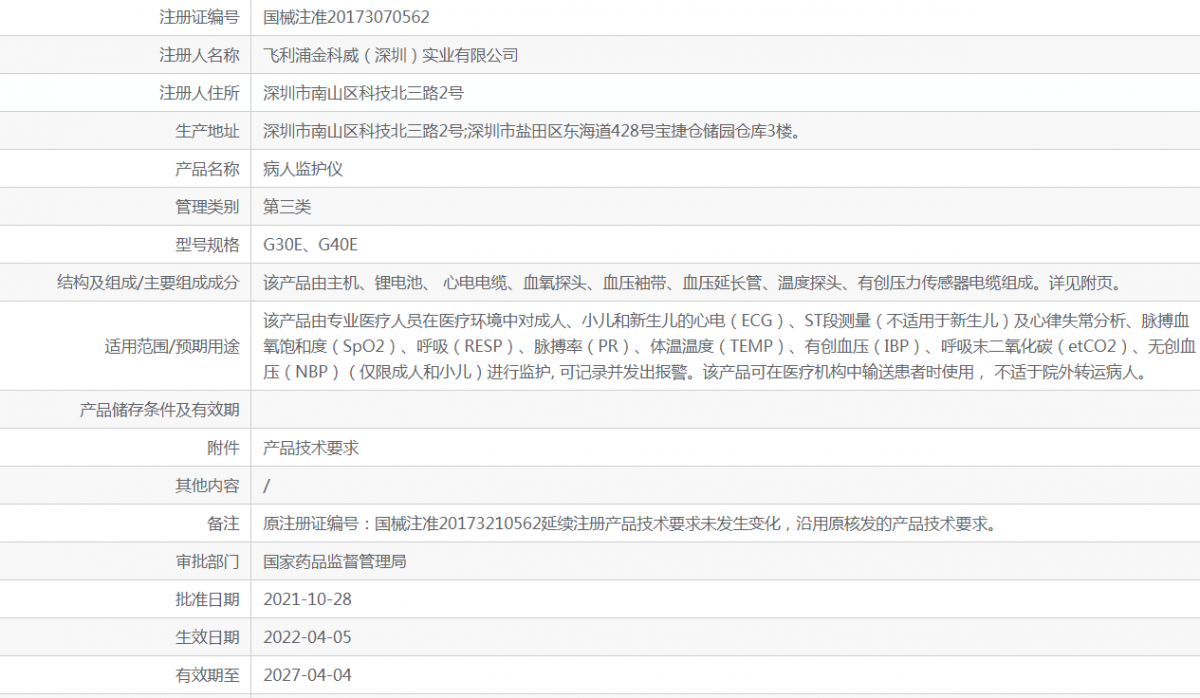Click the model specification G30E、G40E
1200x698 pixels.
310,245
